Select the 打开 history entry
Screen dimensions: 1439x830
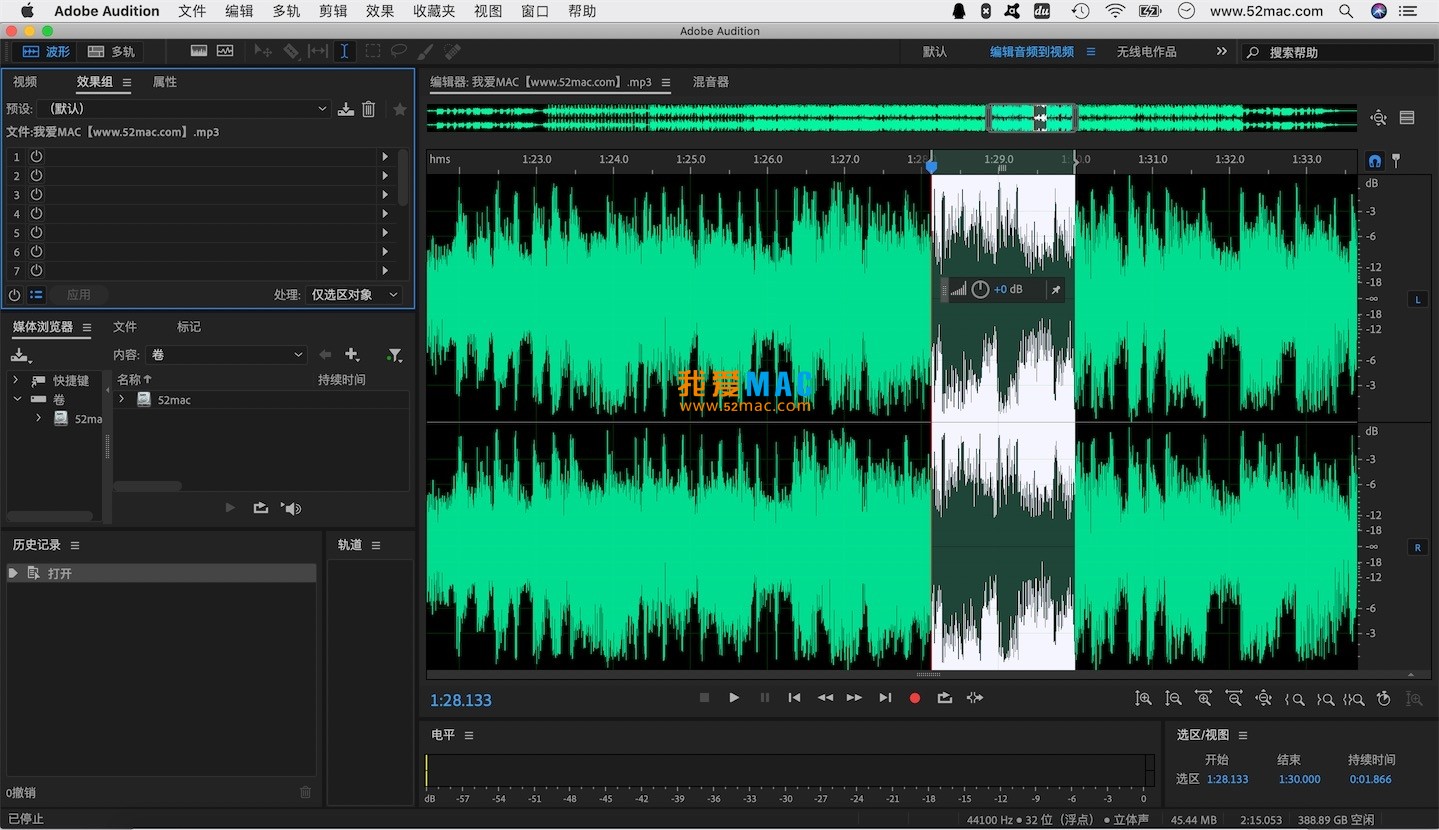pyautogui.click(x=161, y=573)
